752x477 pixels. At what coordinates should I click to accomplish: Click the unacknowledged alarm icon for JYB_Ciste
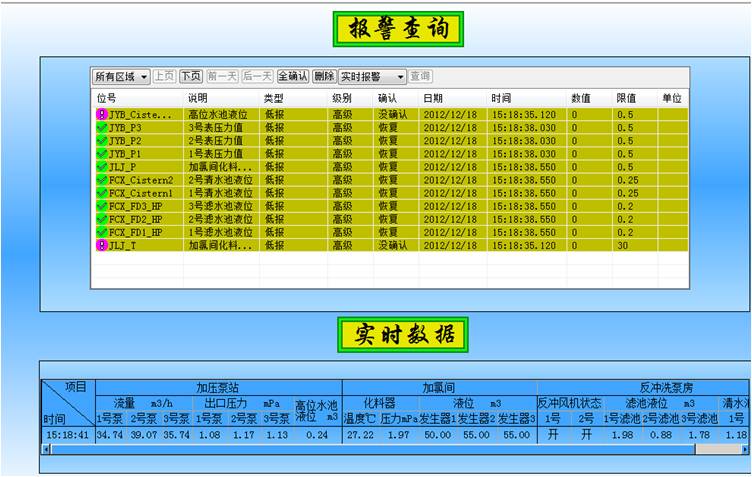(x=101, y=115)
